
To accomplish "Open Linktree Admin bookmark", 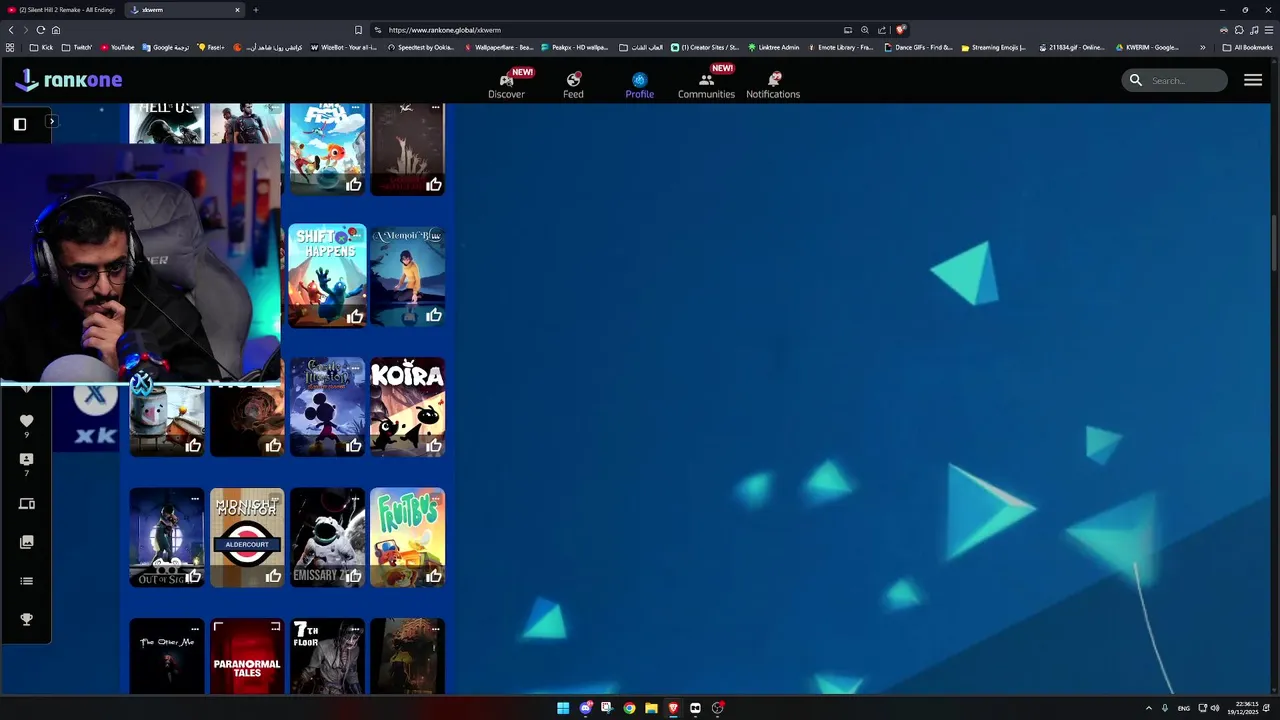I will tap(772, 47).
